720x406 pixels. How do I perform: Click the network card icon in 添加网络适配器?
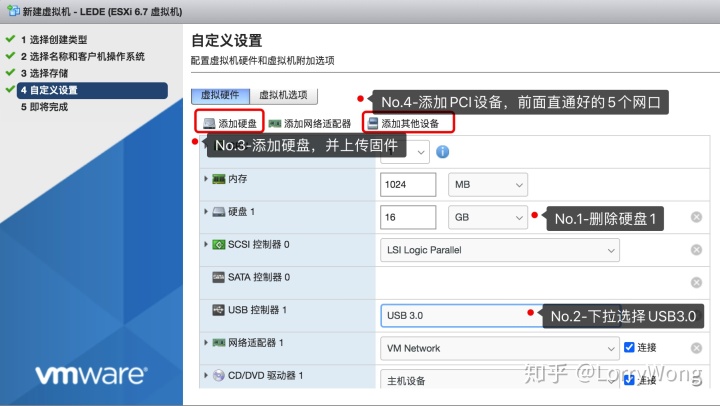tap(275, 124)
